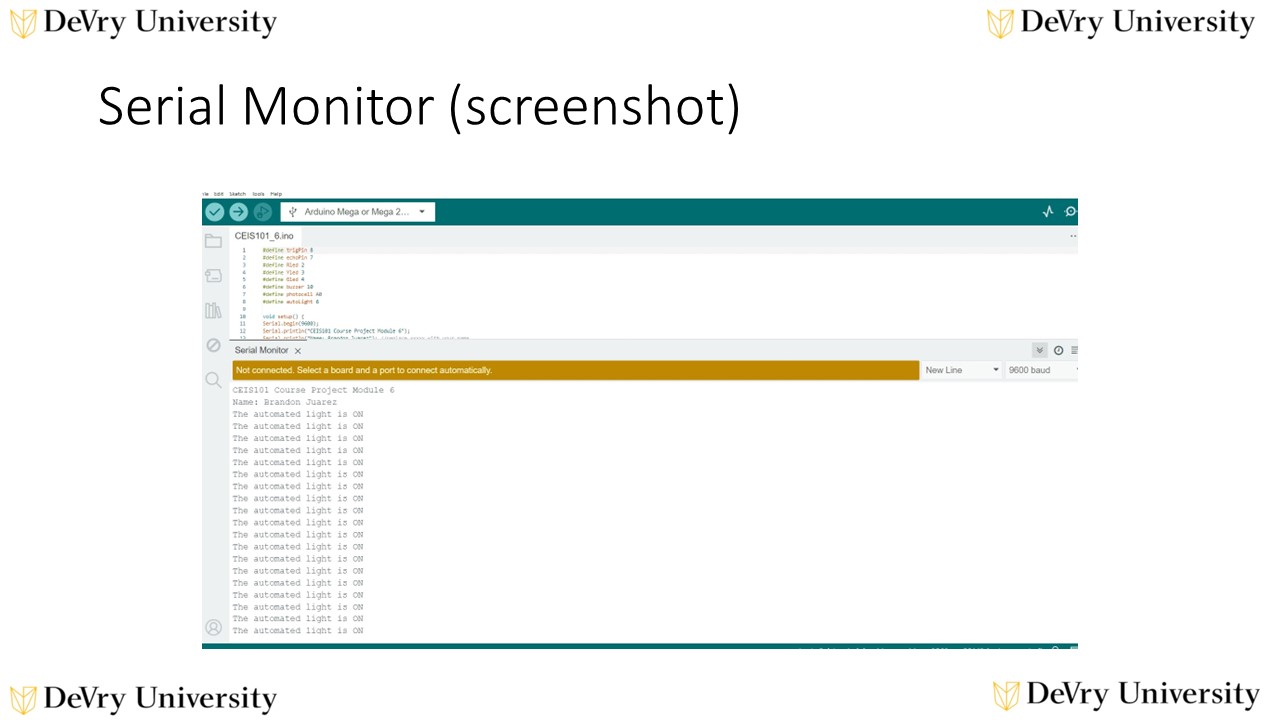Image resolution: width=1280 pixels, height=720 pixels.
Task: Select the CEIS101_6.ino editor tab
Action: [264, 236]
